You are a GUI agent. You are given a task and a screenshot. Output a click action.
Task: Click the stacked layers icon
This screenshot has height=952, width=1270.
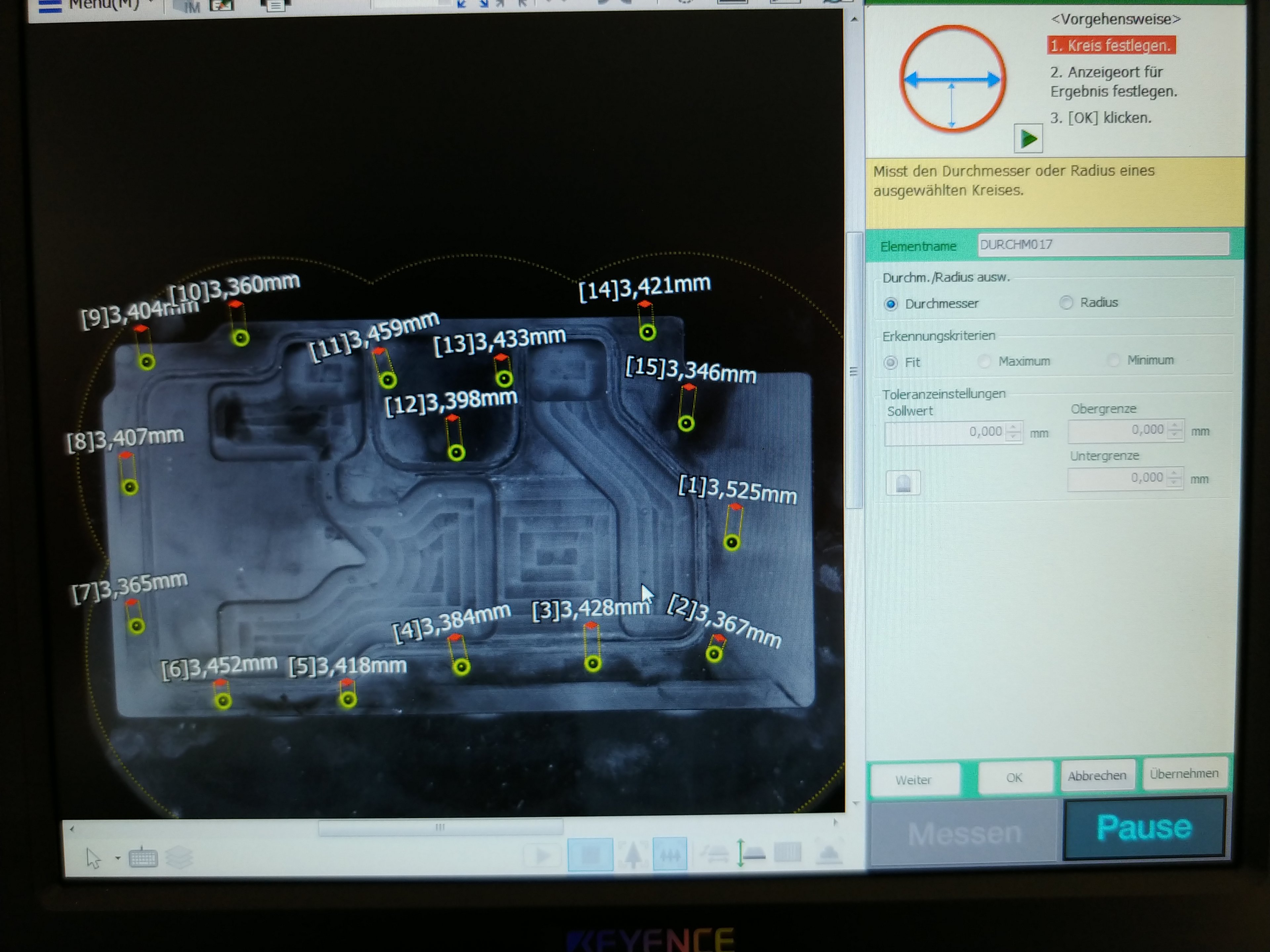pos(179,858)
